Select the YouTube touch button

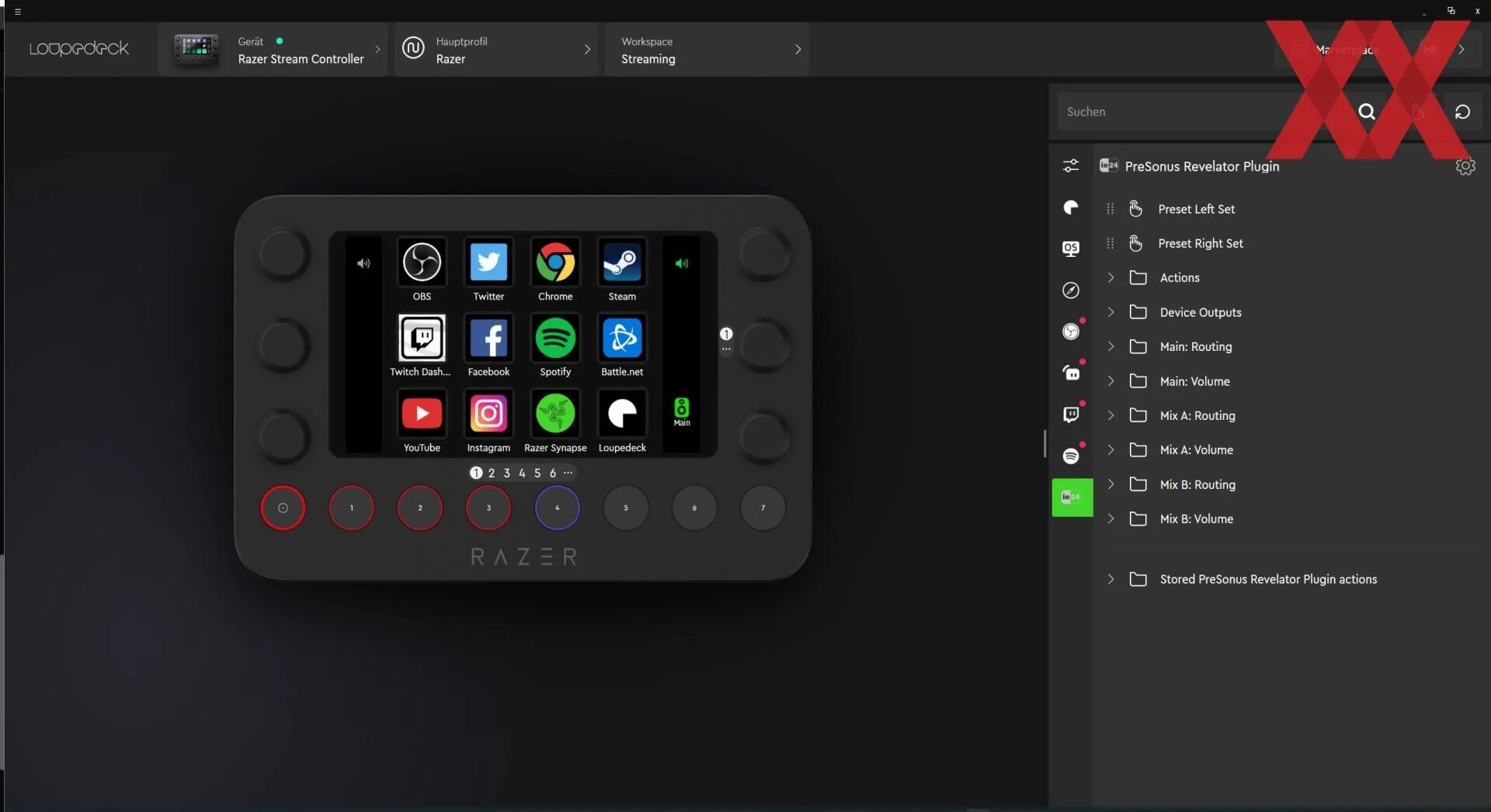tap(422, 413)
